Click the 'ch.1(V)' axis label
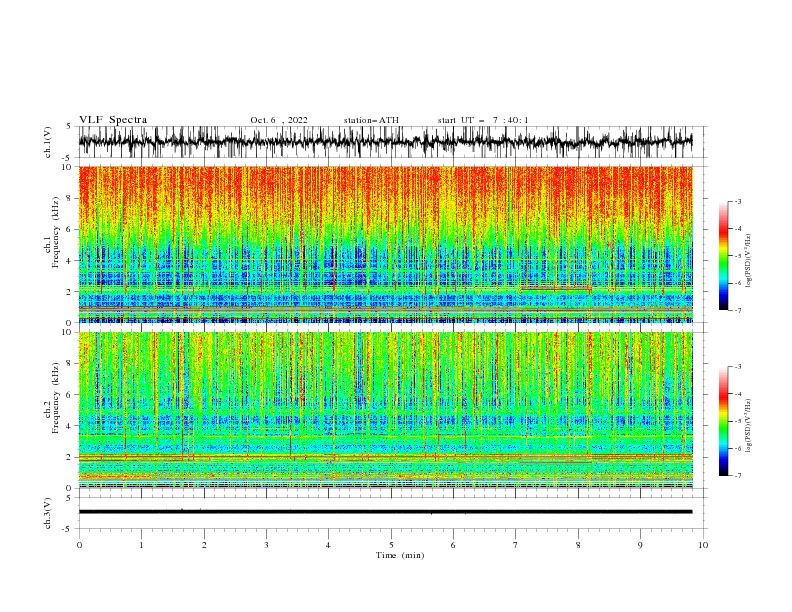This screenshot has width=792, height=612. point(48,142)
